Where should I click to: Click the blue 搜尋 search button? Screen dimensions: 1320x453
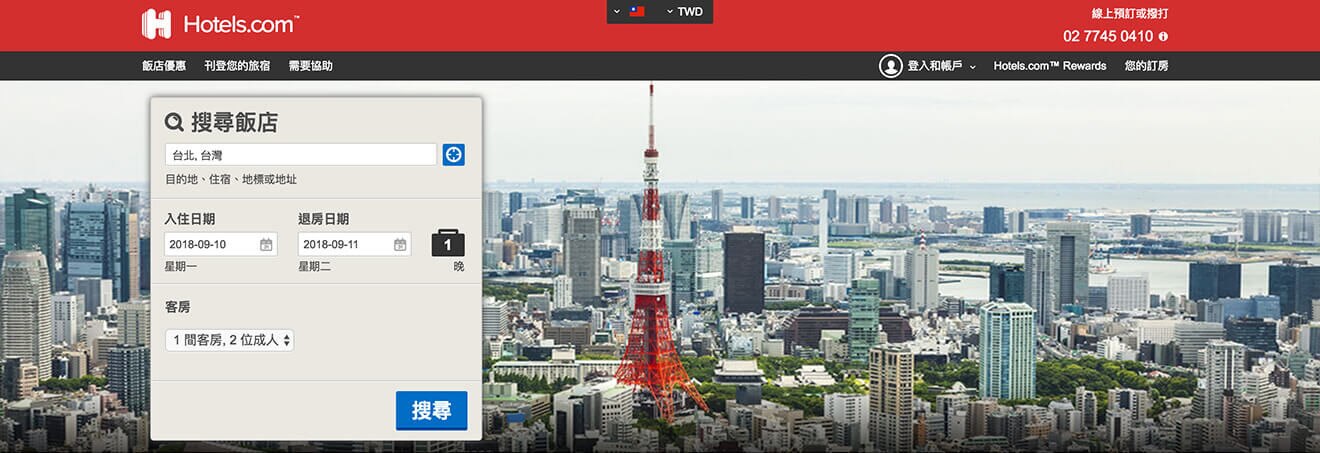point(431,410)
